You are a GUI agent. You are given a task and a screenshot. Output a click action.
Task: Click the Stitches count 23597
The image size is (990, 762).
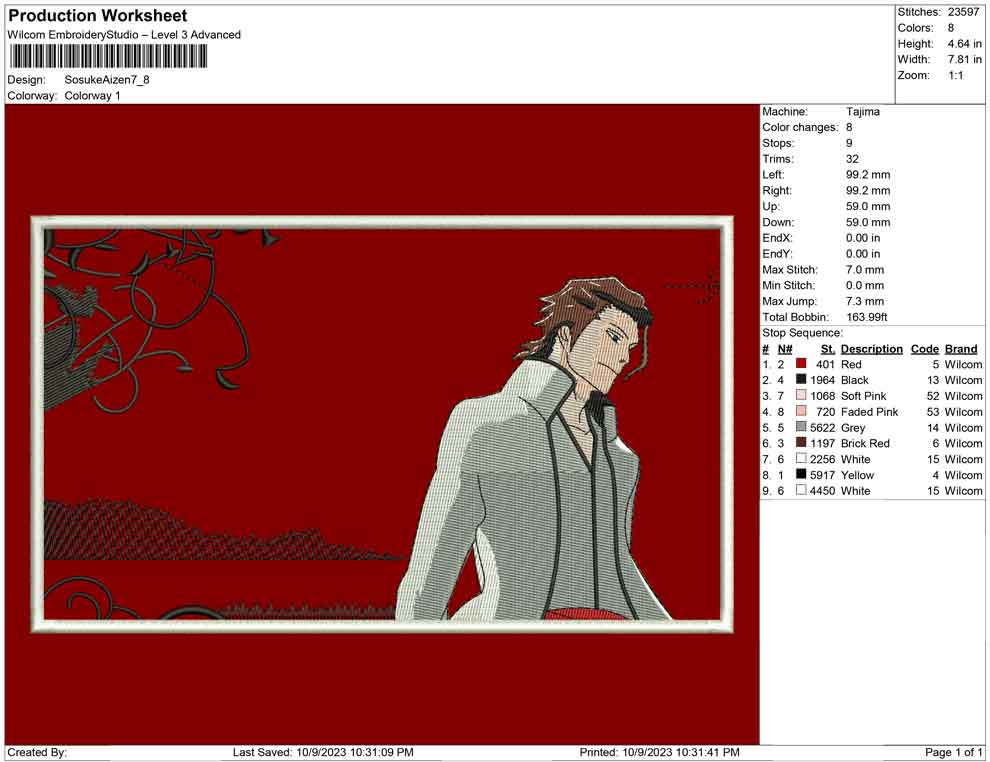click(x=962, y=13)
